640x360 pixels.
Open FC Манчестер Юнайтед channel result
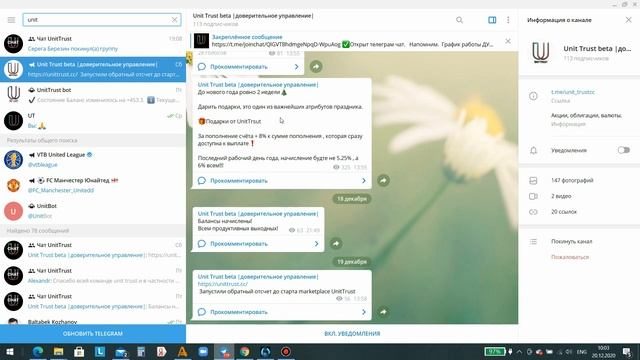click(93, 185)
